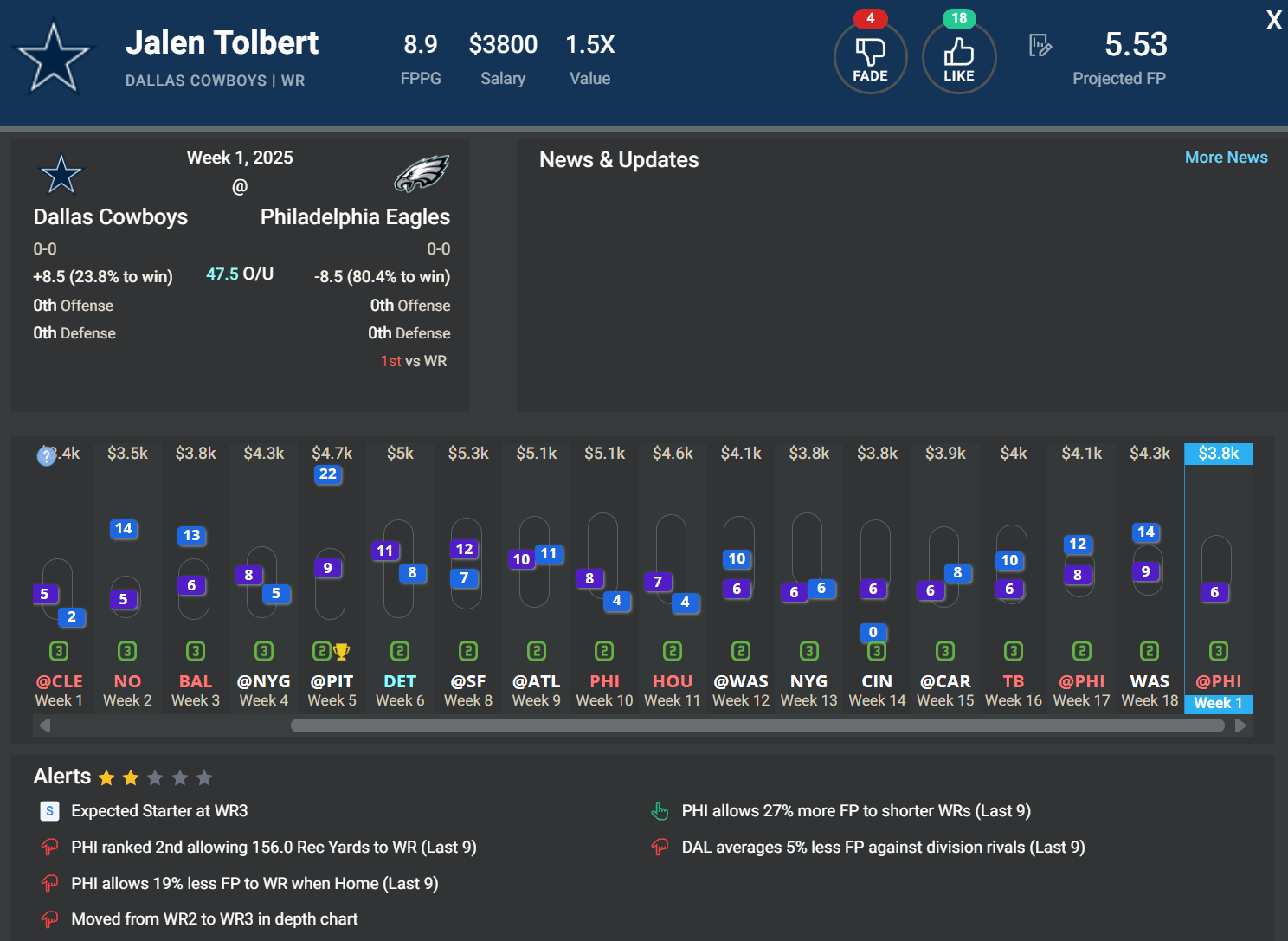Viewport: 1288px width, 941px height.
Task: Click the HOU Week 11 game column
Action: (x=673, y=578)
